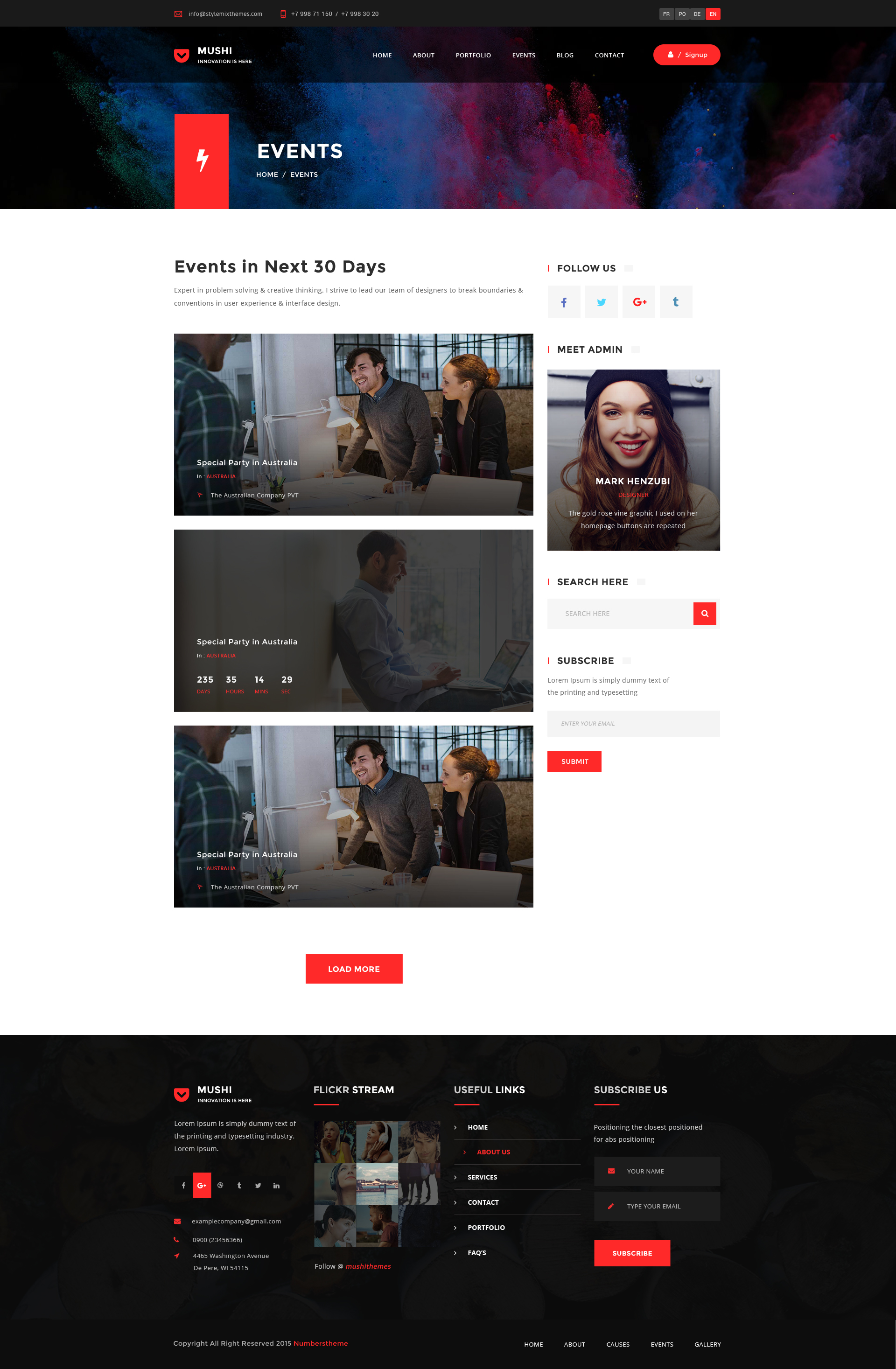Click the footer Google Plus icon
Viewport: 896px width, 1369px height.
click(202, 1186)
